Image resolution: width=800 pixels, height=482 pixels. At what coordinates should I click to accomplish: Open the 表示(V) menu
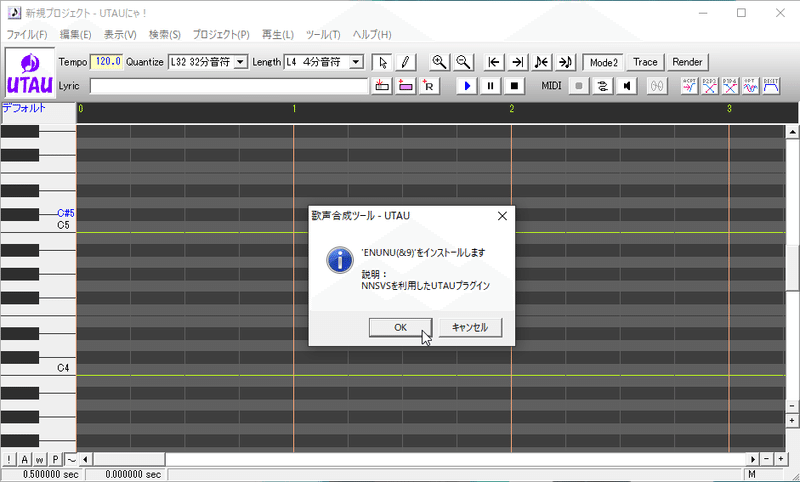point(120,35)
